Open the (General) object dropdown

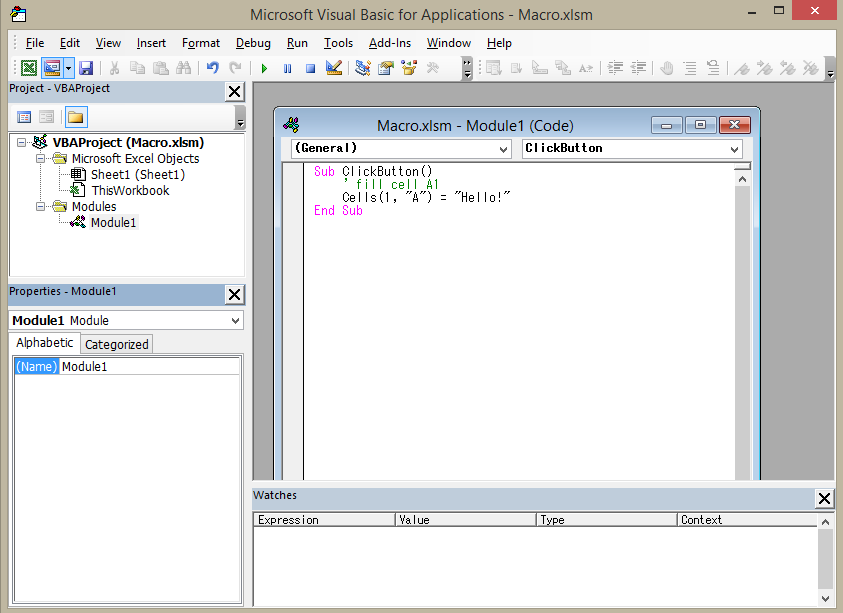(x=503, y=149)
